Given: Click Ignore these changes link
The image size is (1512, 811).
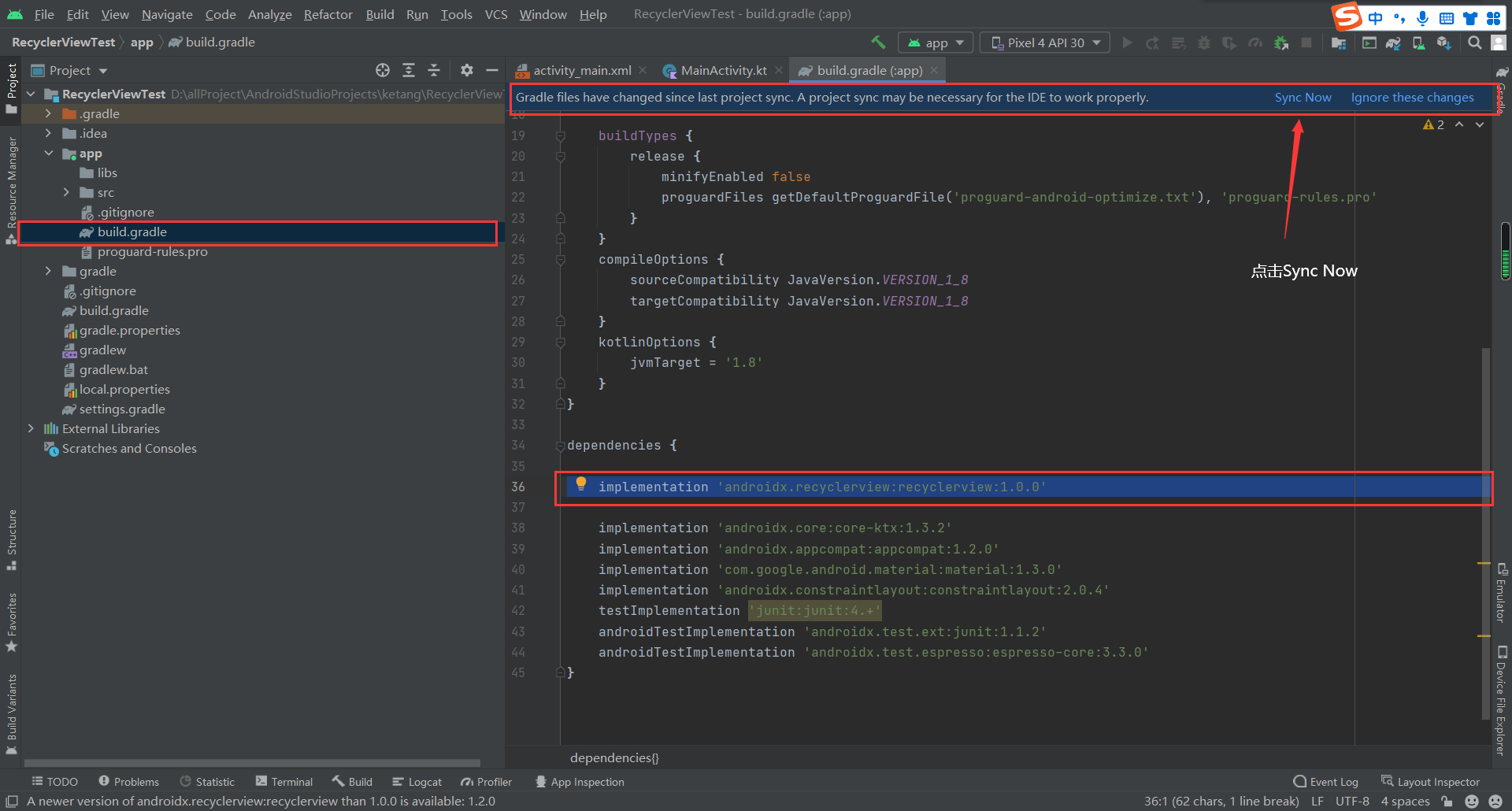Looking at the screenshot, I should [1412, 98].
